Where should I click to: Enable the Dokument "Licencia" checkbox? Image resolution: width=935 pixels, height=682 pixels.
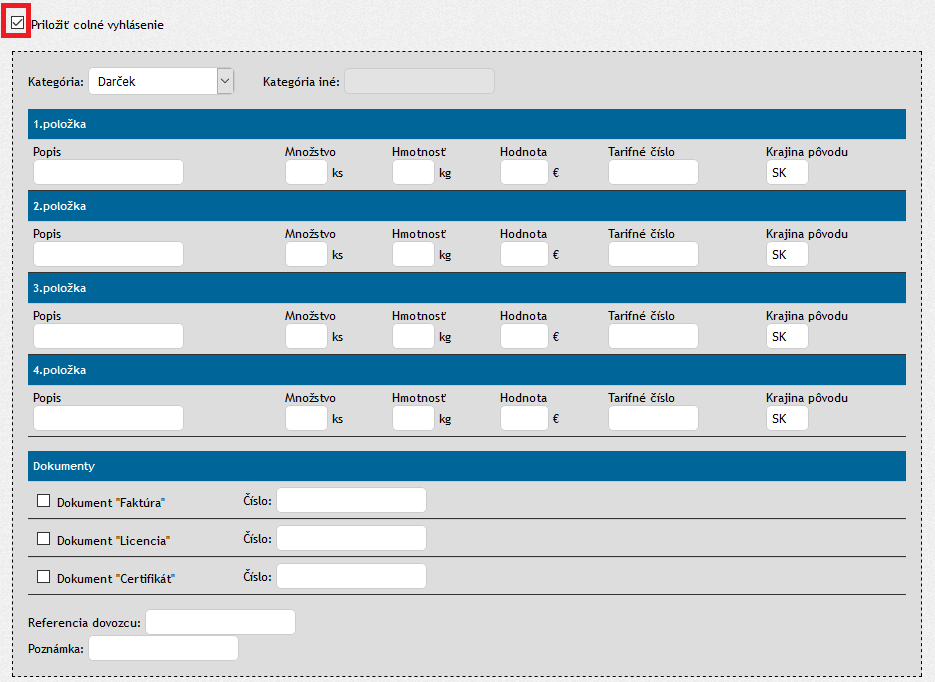point(43,539)
